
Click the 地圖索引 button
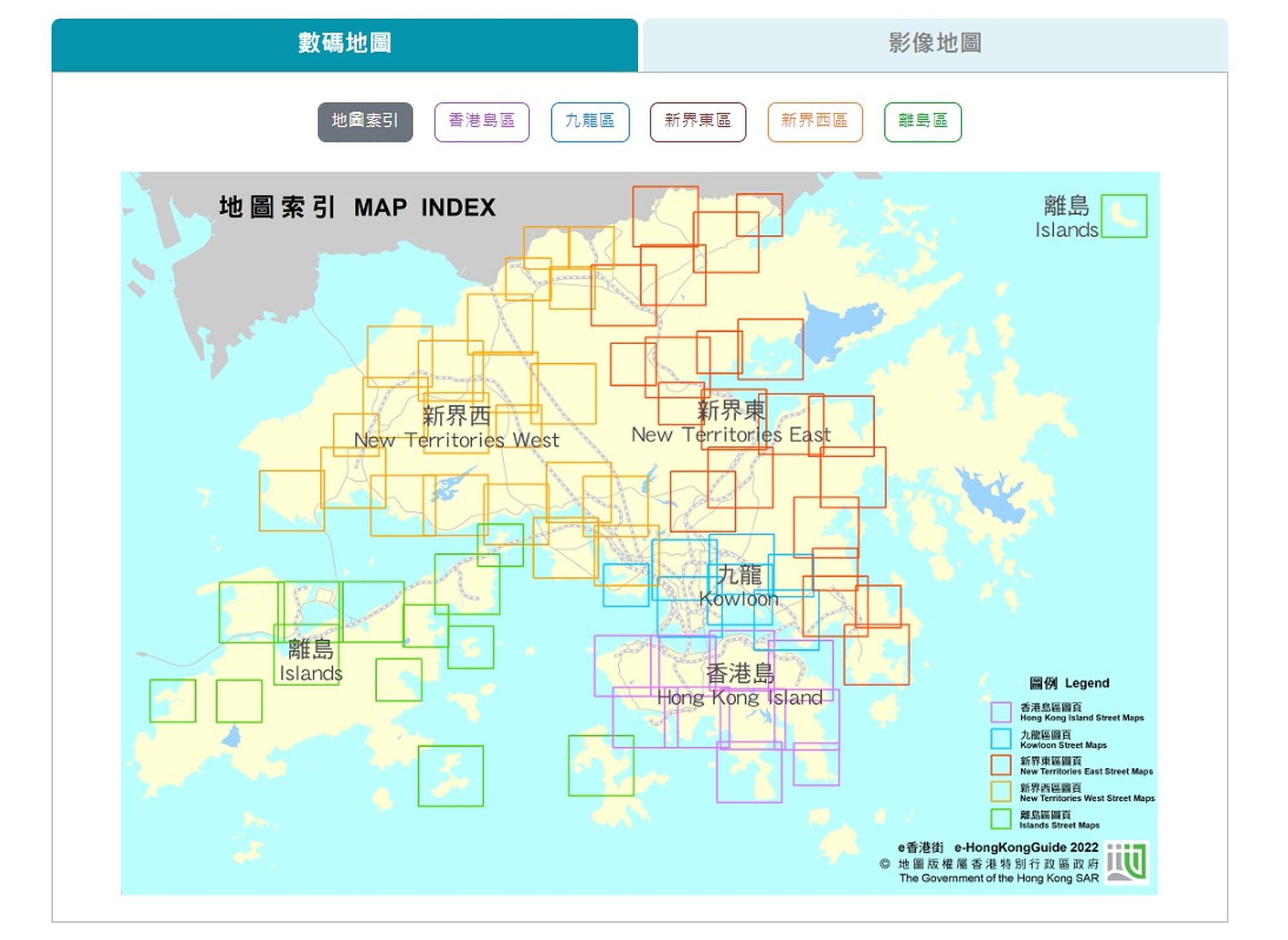[x=365, y=121]
